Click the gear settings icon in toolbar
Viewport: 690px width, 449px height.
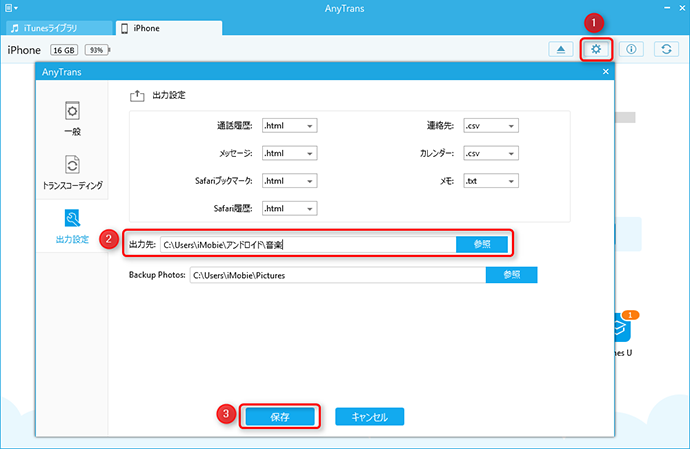(596, 49)
